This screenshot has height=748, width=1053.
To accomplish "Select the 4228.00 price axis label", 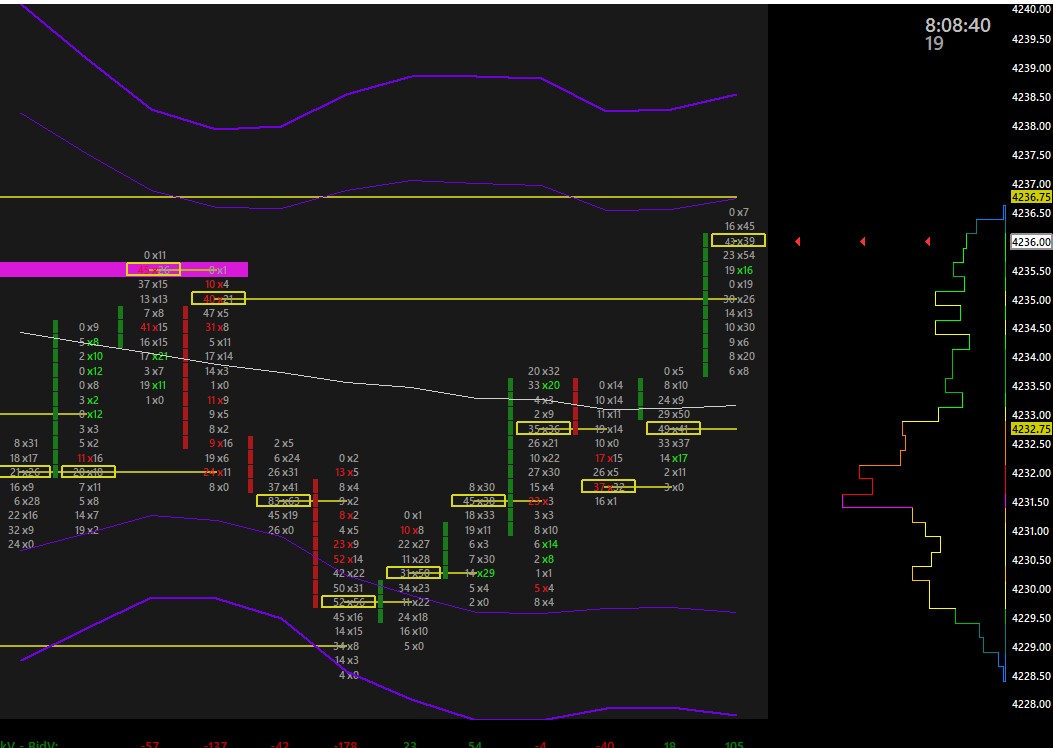I will click(1031, 704).
